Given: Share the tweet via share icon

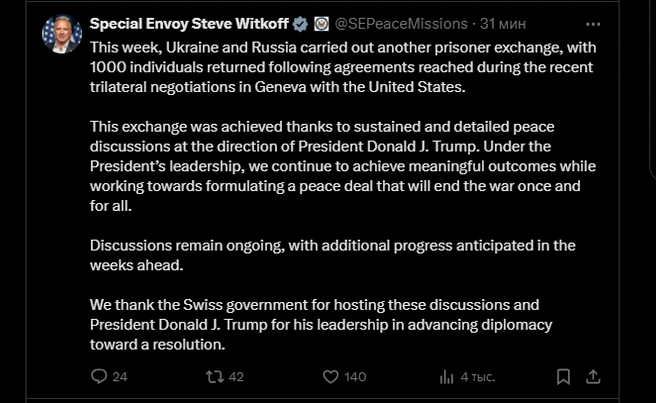Looking at the screenshot, I should pos(593,377).
